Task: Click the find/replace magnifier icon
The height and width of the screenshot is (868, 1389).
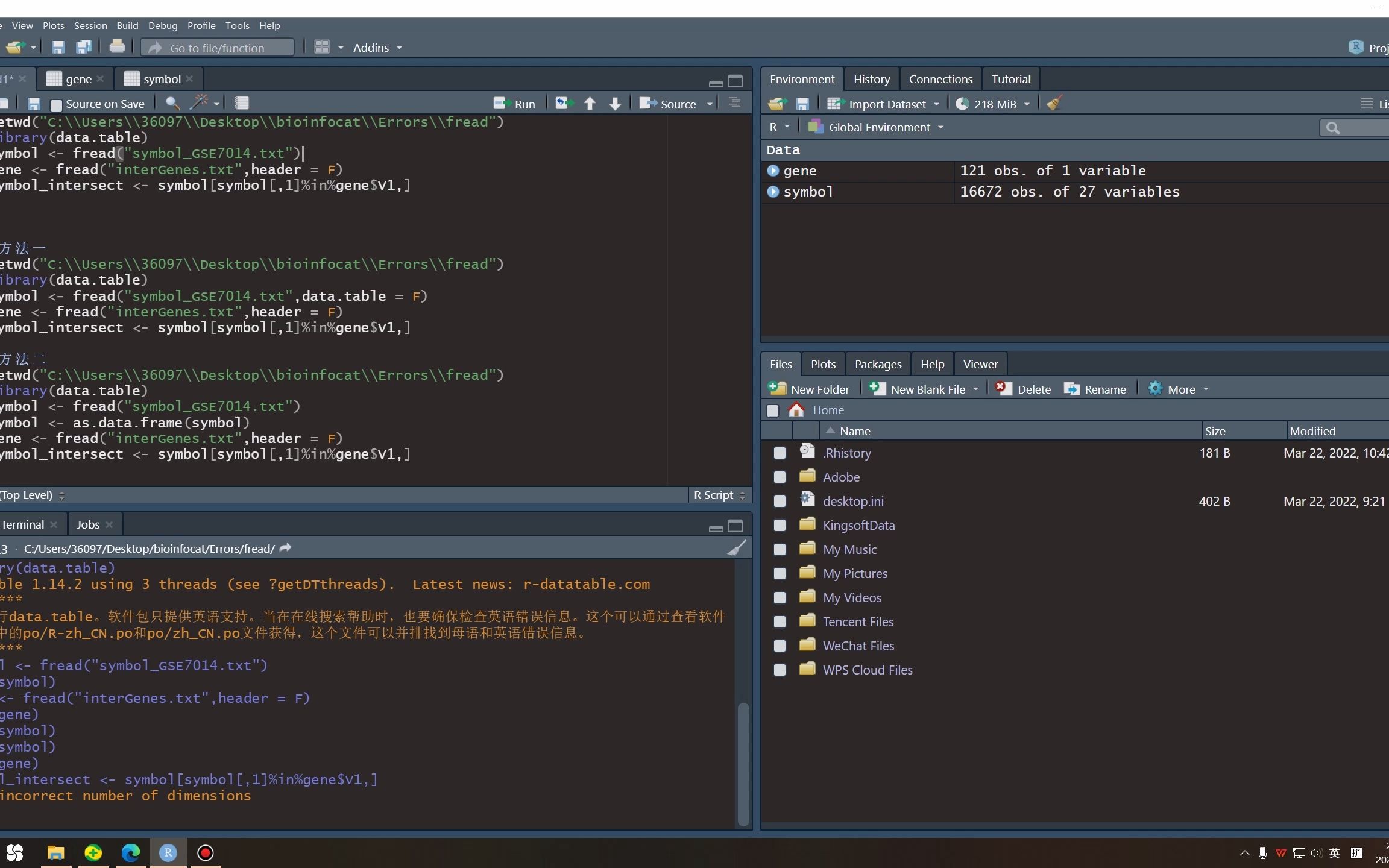Action: pyautogui.click(x=172, y=104)
